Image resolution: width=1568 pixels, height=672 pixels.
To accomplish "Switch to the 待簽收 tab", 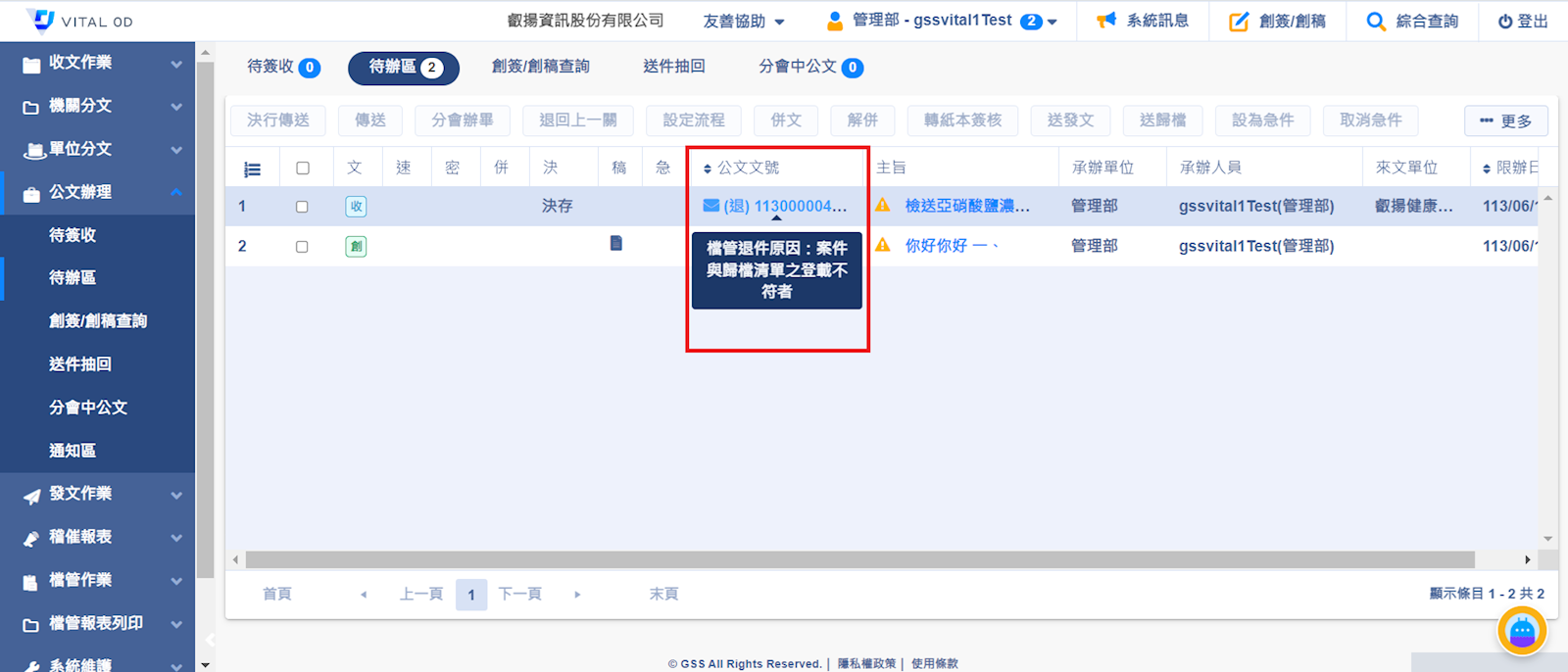I will click(281, 67).
